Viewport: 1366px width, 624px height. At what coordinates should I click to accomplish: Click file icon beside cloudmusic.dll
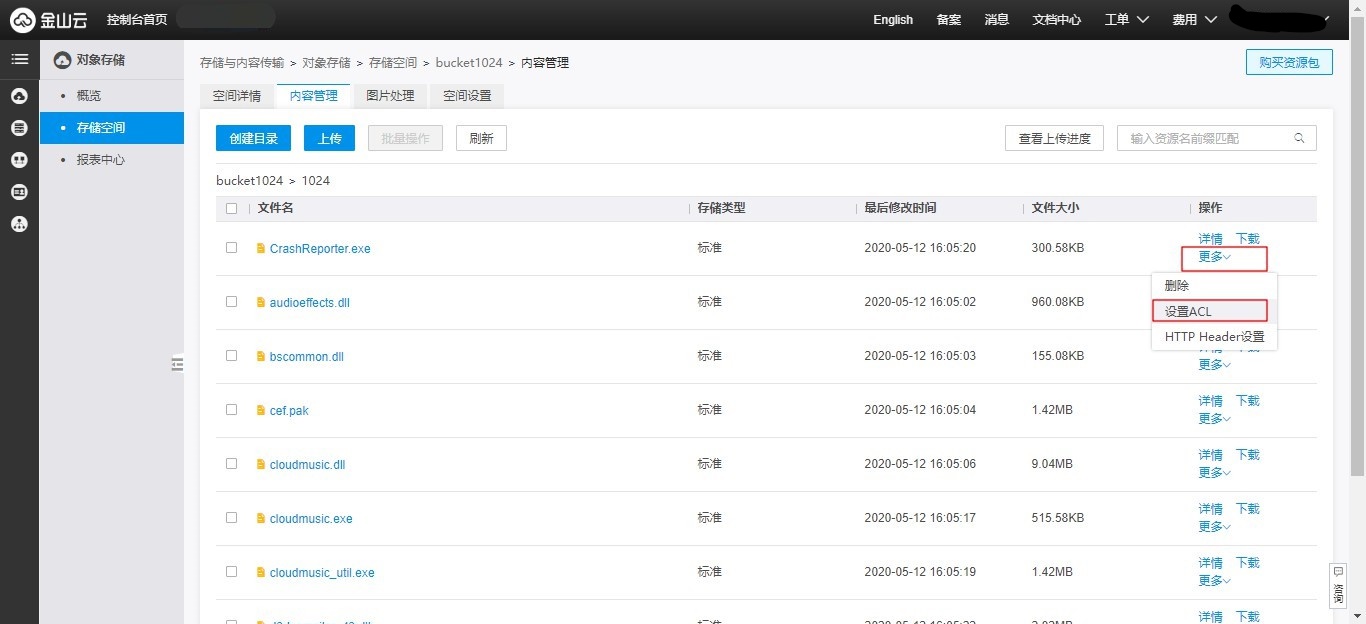click(261, 464)
